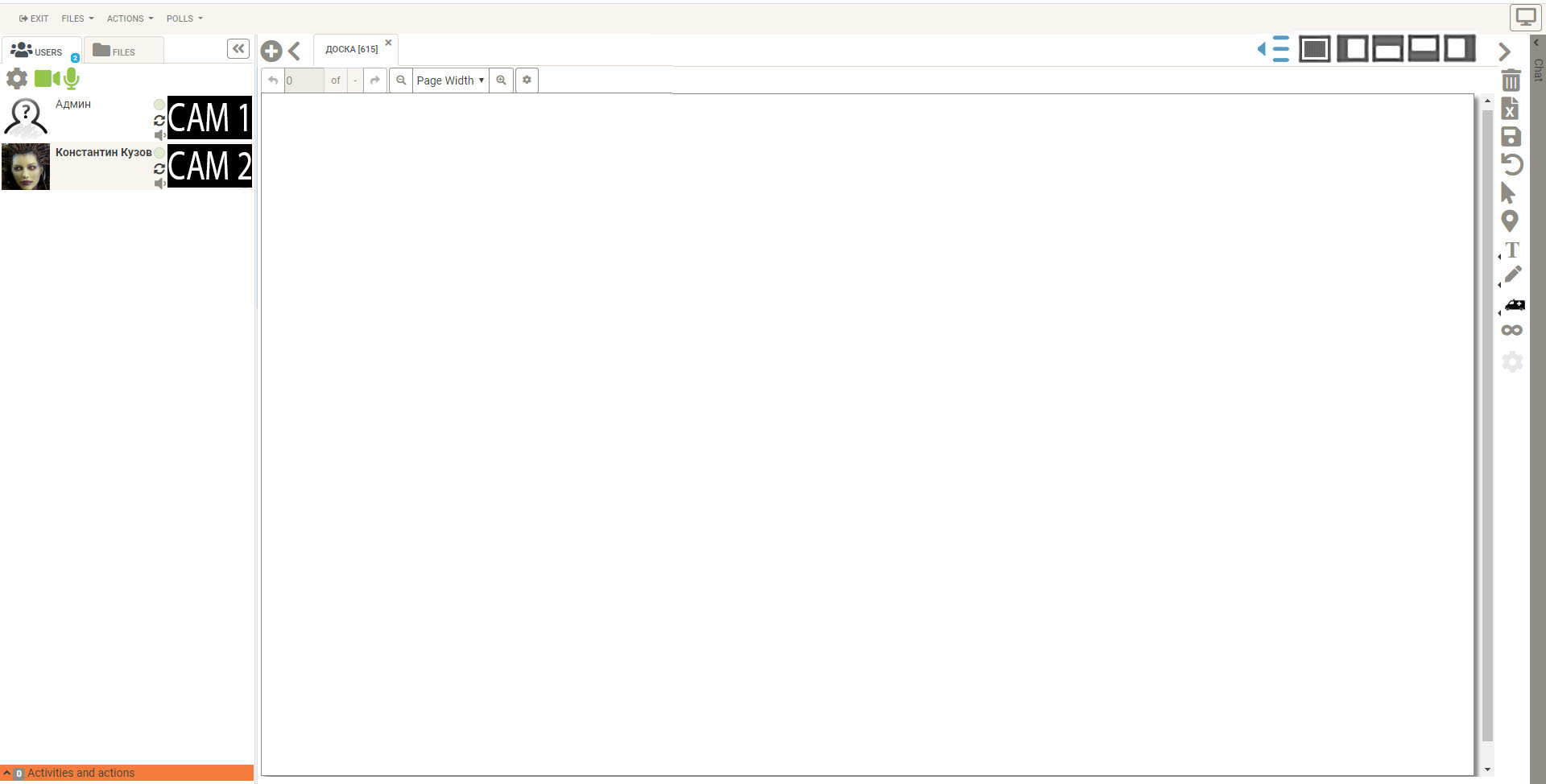Expand the Activities and actions panel
The height and width of the screenshot is (784, 1546).
[x=81, y=773]
